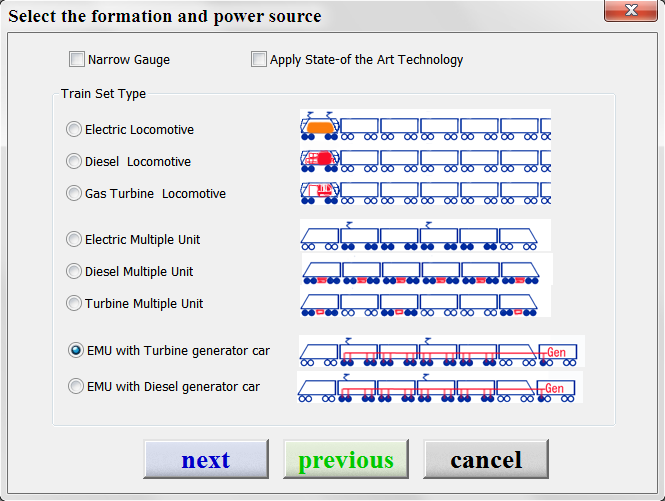Click the dialog title 'Select the formation and power source'

click(165, 16)
